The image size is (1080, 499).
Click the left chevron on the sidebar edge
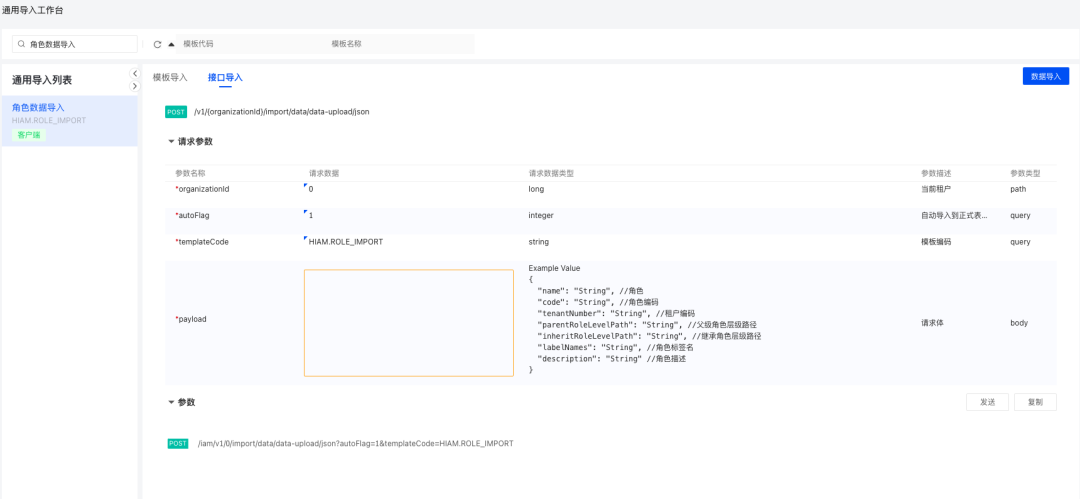pyautogui.click(x=135, y=74)
